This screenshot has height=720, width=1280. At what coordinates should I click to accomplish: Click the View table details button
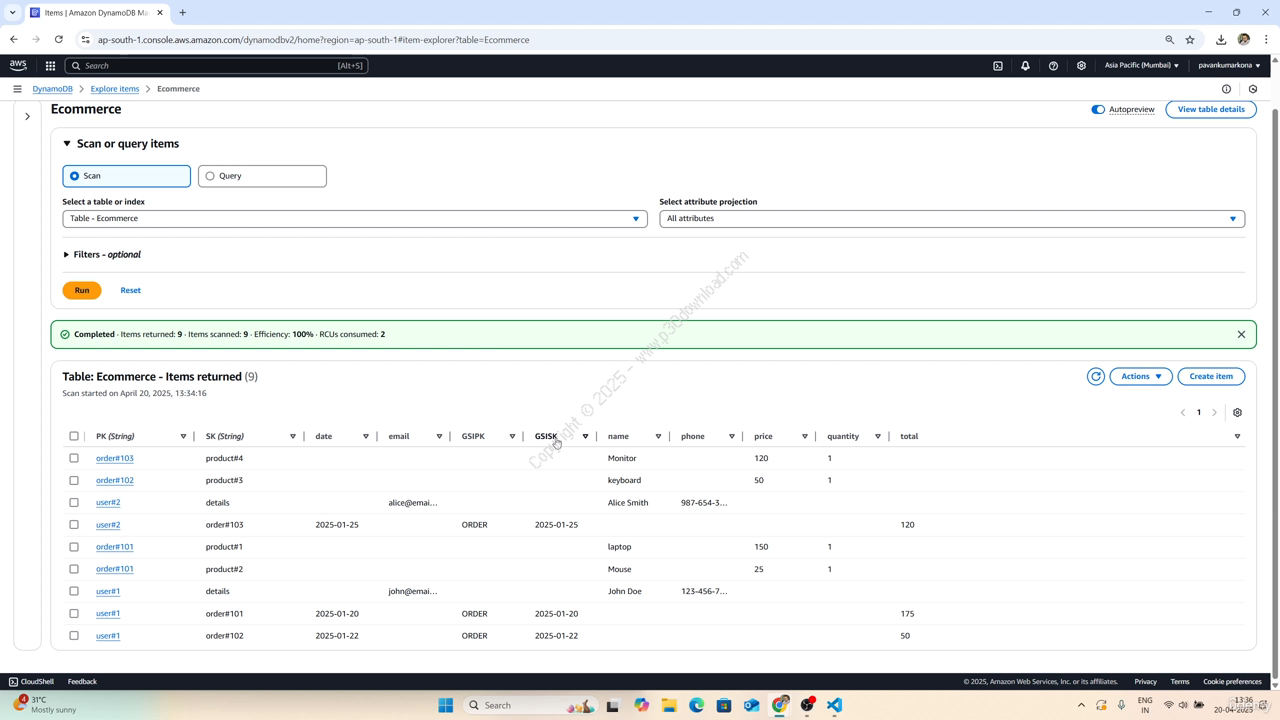pos(1211,109)
